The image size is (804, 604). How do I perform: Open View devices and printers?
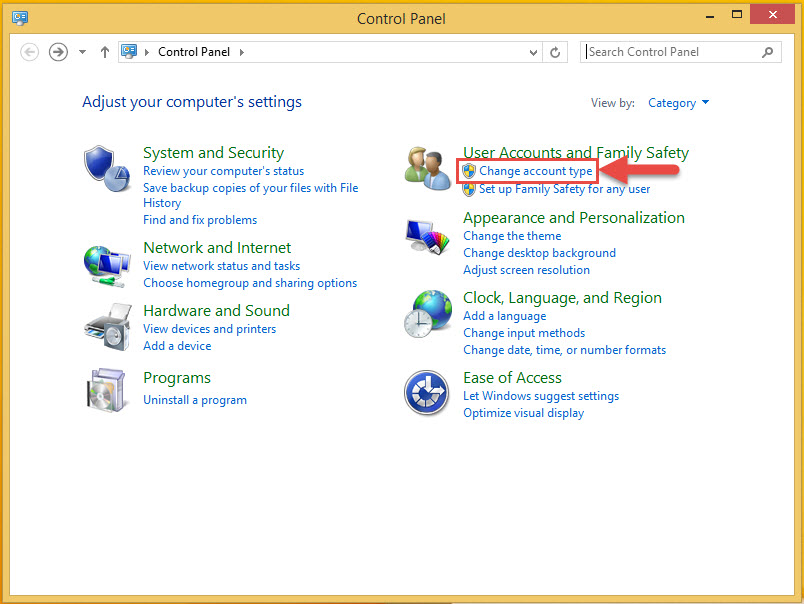pos(209,329)
